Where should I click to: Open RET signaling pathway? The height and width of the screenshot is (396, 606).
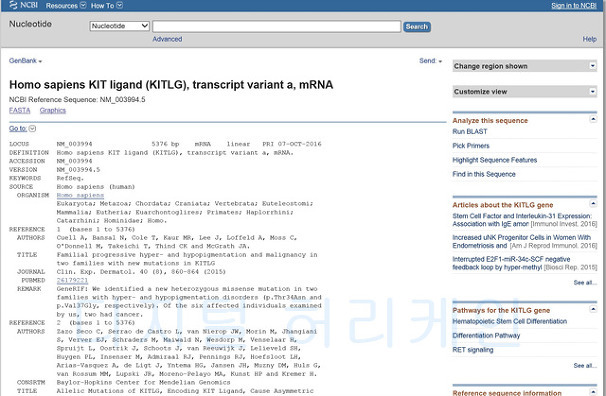coord(473,350)
